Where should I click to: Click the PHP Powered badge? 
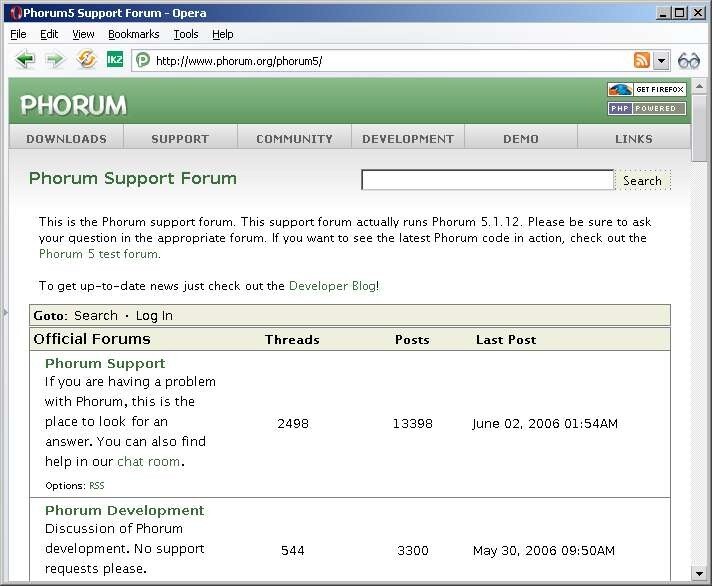click(x=646, y=108)
